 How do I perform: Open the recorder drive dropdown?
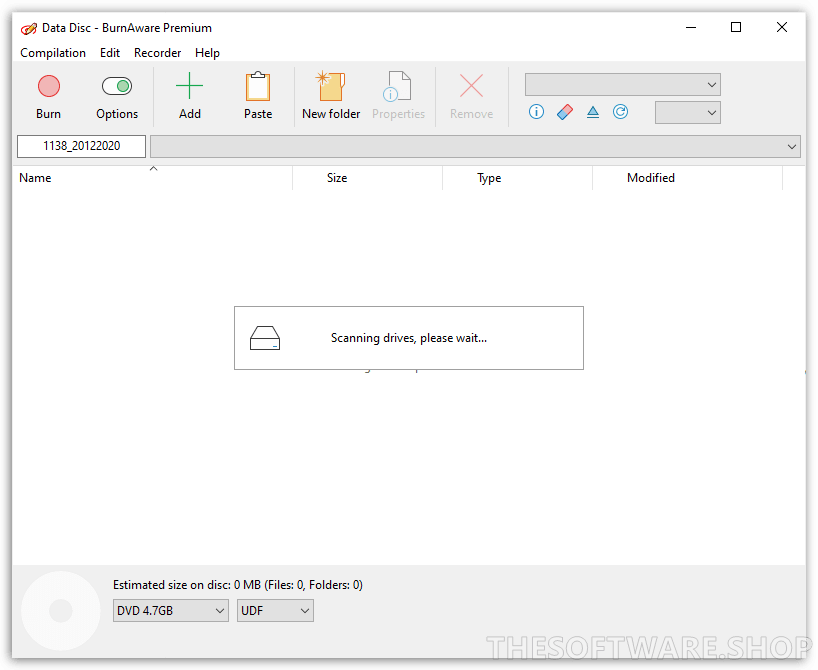point(622,85)
